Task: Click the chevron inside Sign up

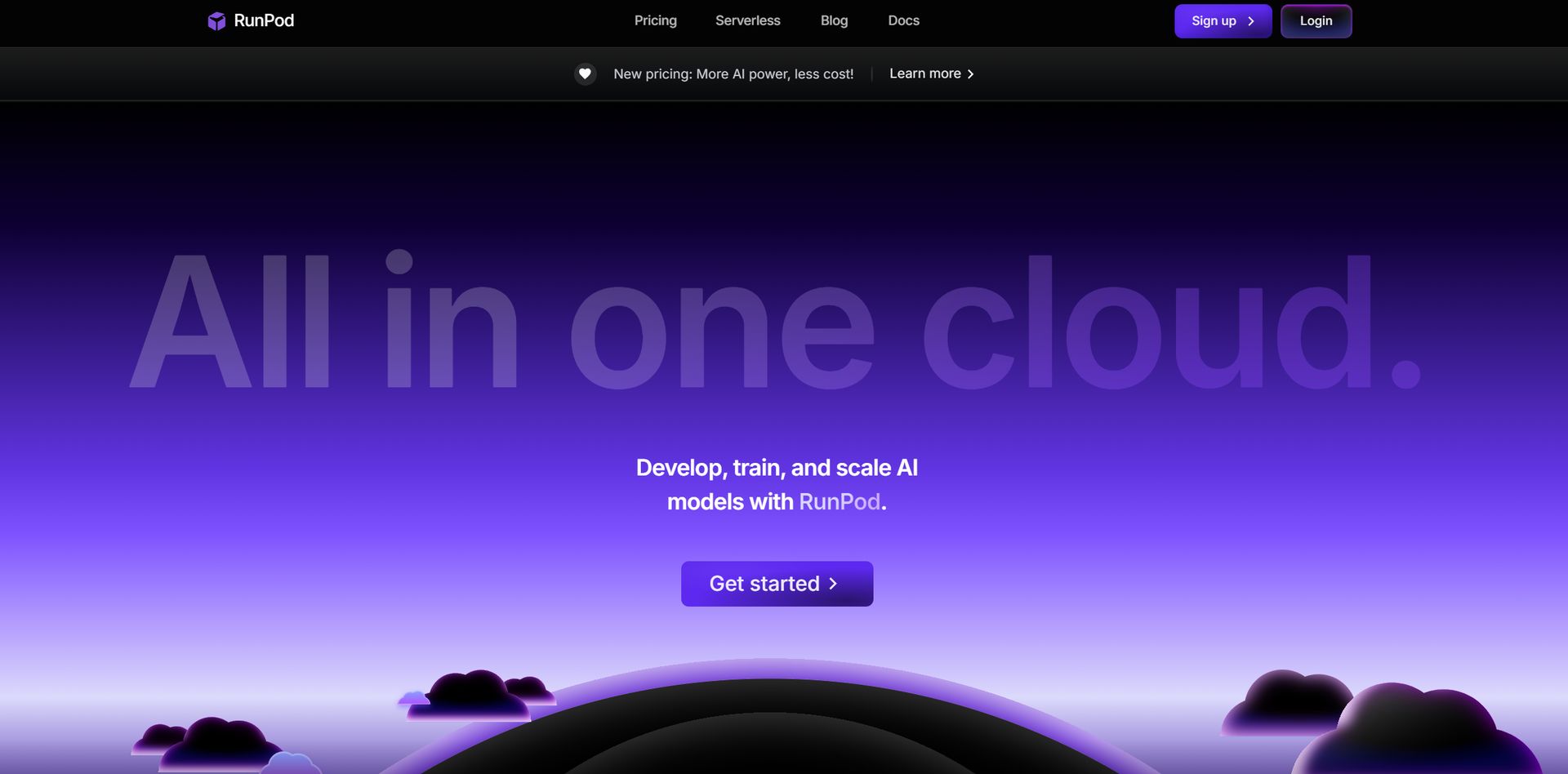Action: 1250,21
